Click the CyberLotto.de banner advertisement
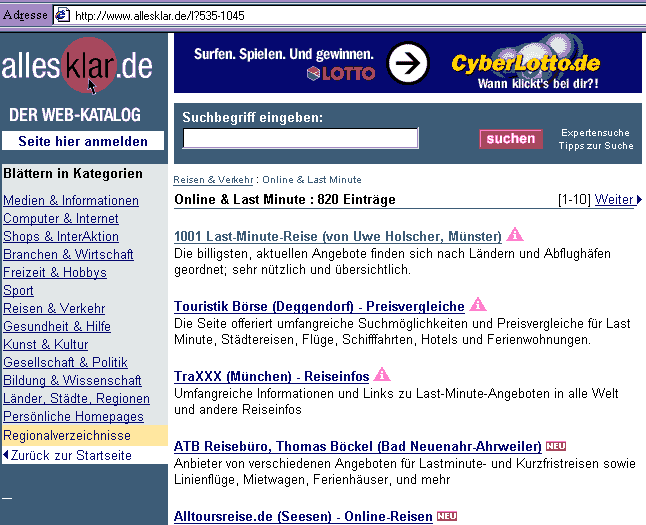This screenshot has width=646, height=525. 407,63
